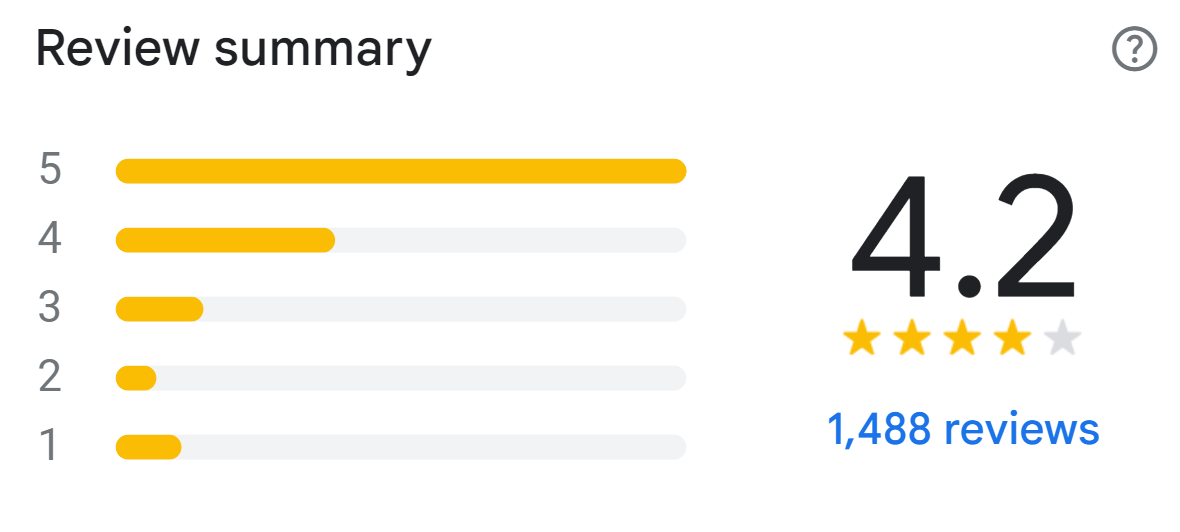Filter by the 1-star bar's yellow fill
The height and width of the screenshot is (532, 1180).
click(x=148, y=447)
